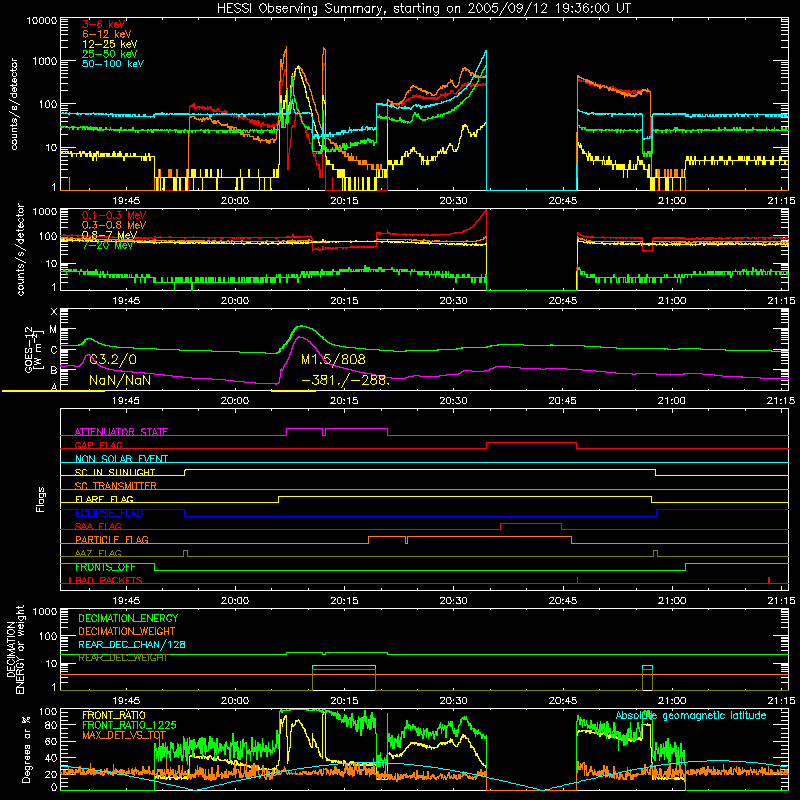The image size is (800, 800).
Task: Click the REAR_DEC_WEIGHT legend label
Action: (x=122, y=658)
